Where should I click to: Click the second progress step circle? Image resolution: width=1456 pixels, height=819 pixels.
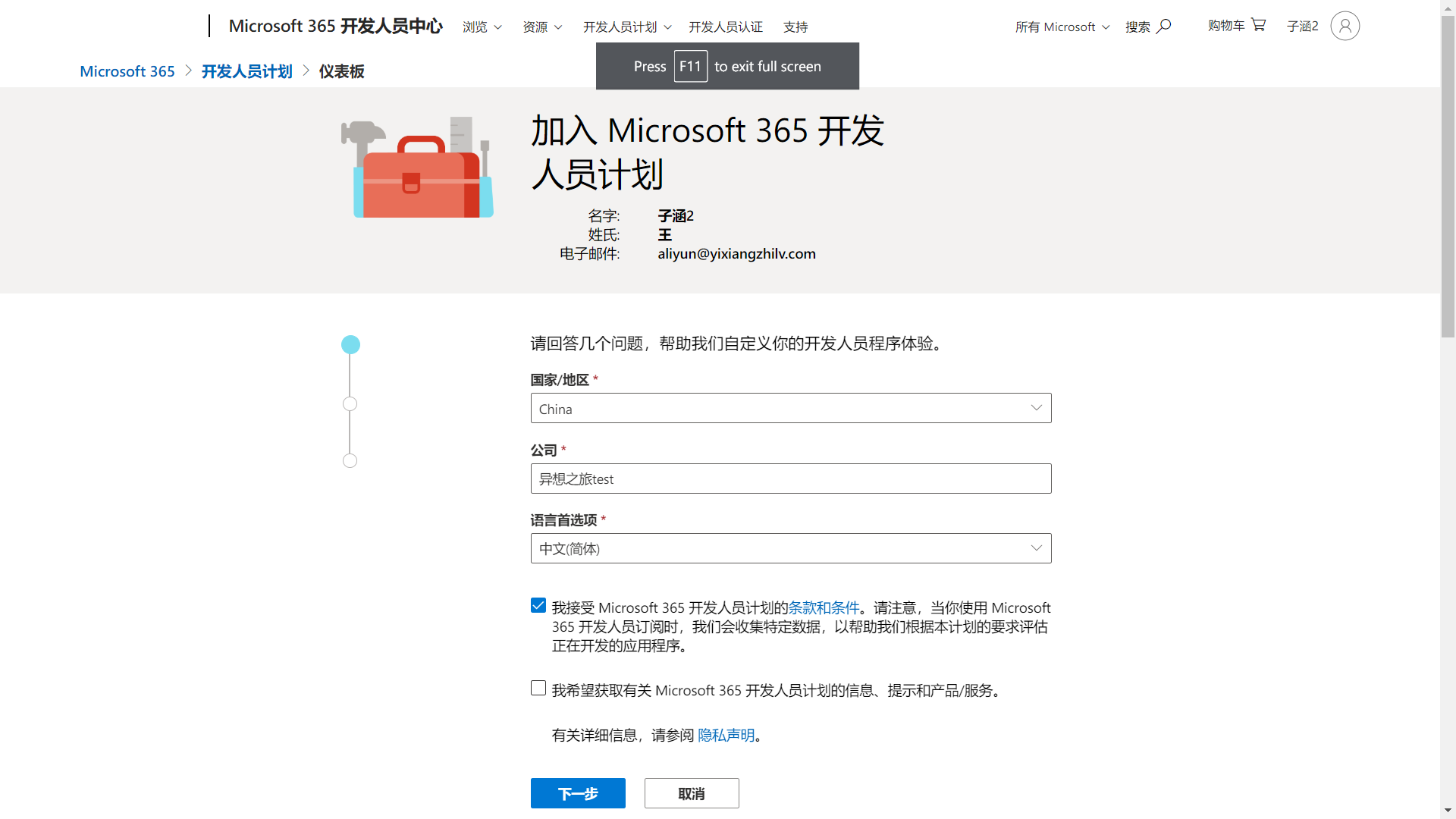pos(350,404)
